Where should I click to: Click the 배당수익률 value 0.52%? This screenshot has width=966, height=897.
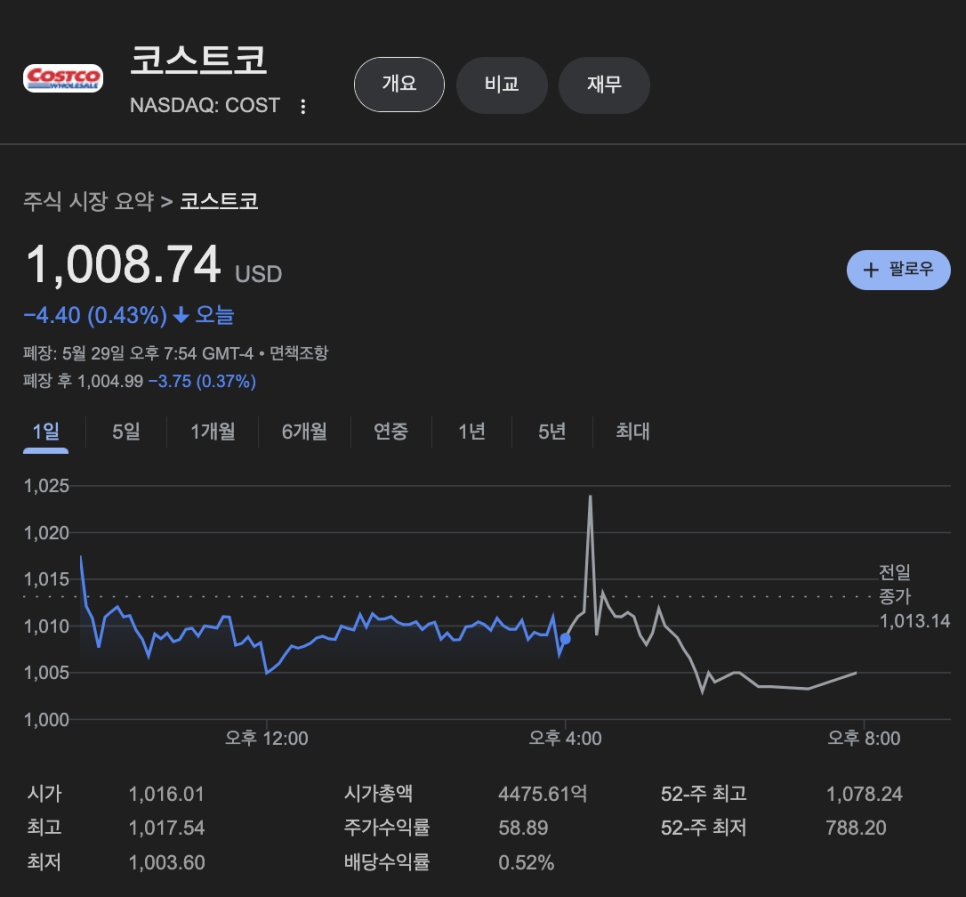(x=526, y=862)
